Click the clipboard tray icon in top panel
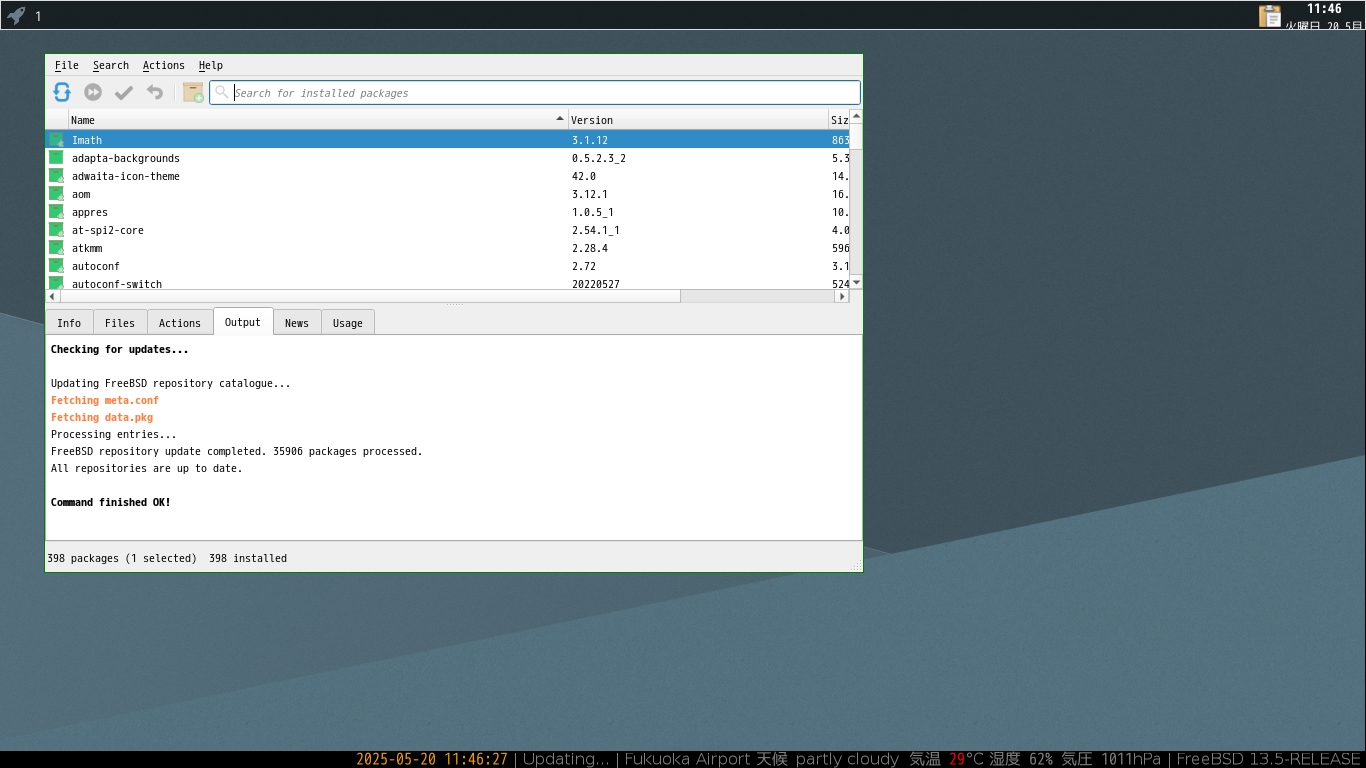The image size is (1366, 768). [x=1270, y=16]
